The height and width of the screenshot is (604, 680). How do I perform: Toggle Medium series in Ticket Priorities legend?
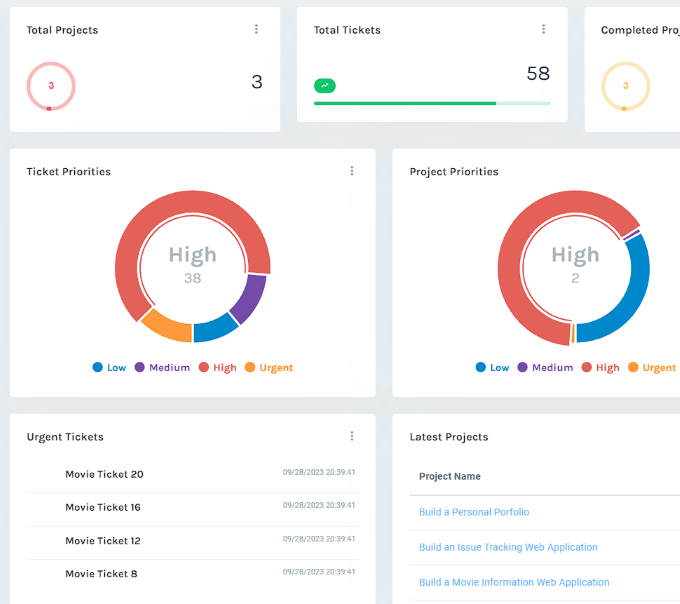pyautogui.click(x=162, y=368)
